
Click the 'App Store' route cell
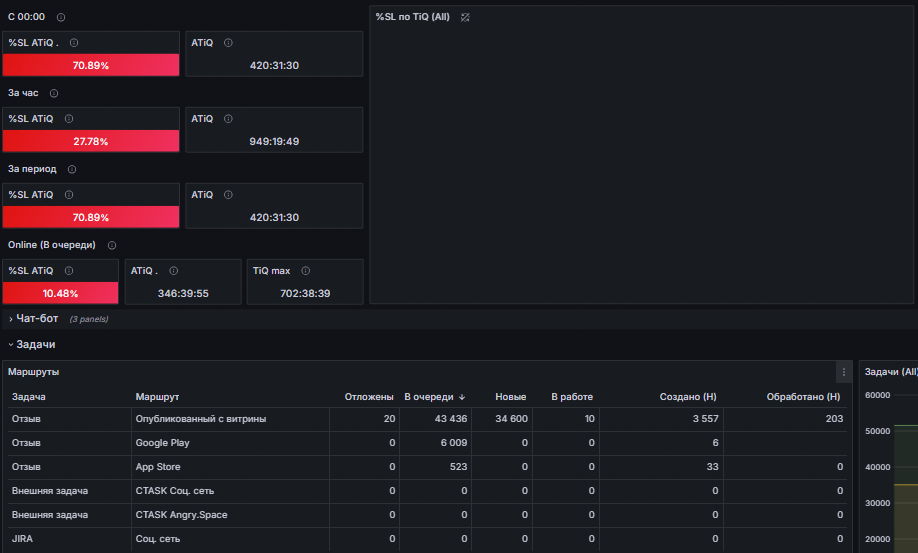[158, 467]
